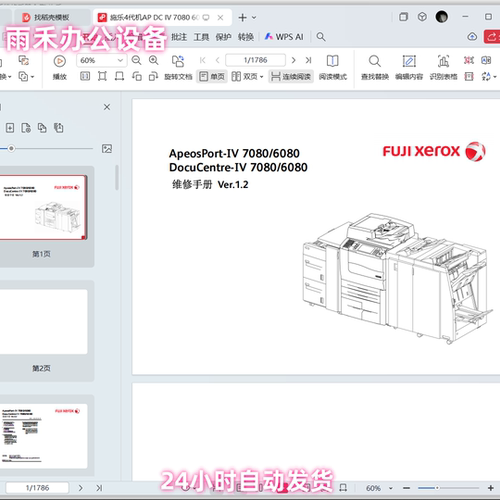Go to previous page arrow in toolbar
This screenshot has height=500, width=500.
(218, 60)
